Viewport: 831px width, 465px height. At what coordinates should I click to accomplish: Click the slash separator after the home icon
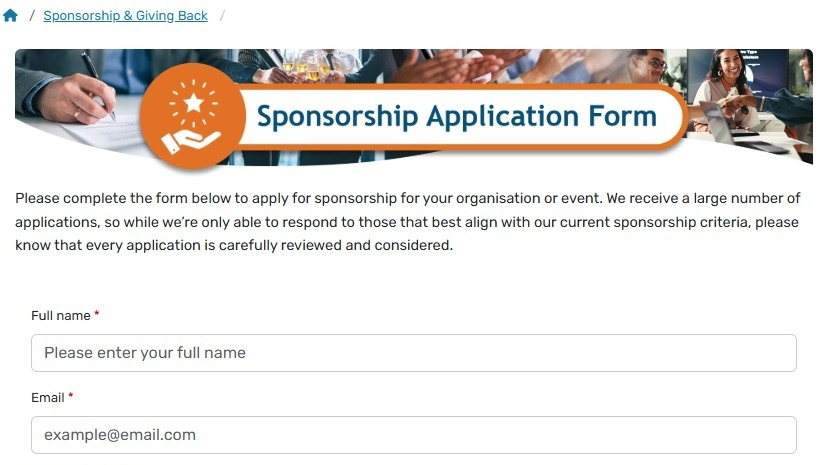point(32,16)
